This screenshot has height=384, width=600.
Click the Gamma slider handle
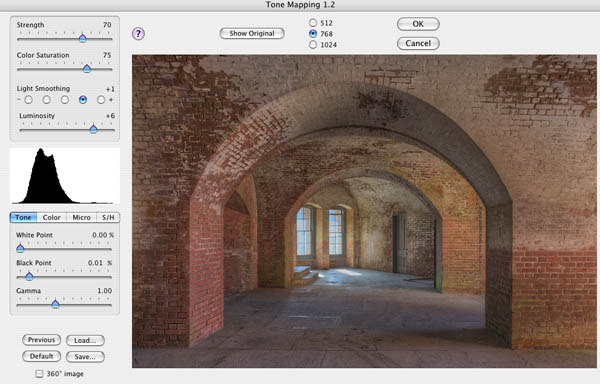point(55,304)
